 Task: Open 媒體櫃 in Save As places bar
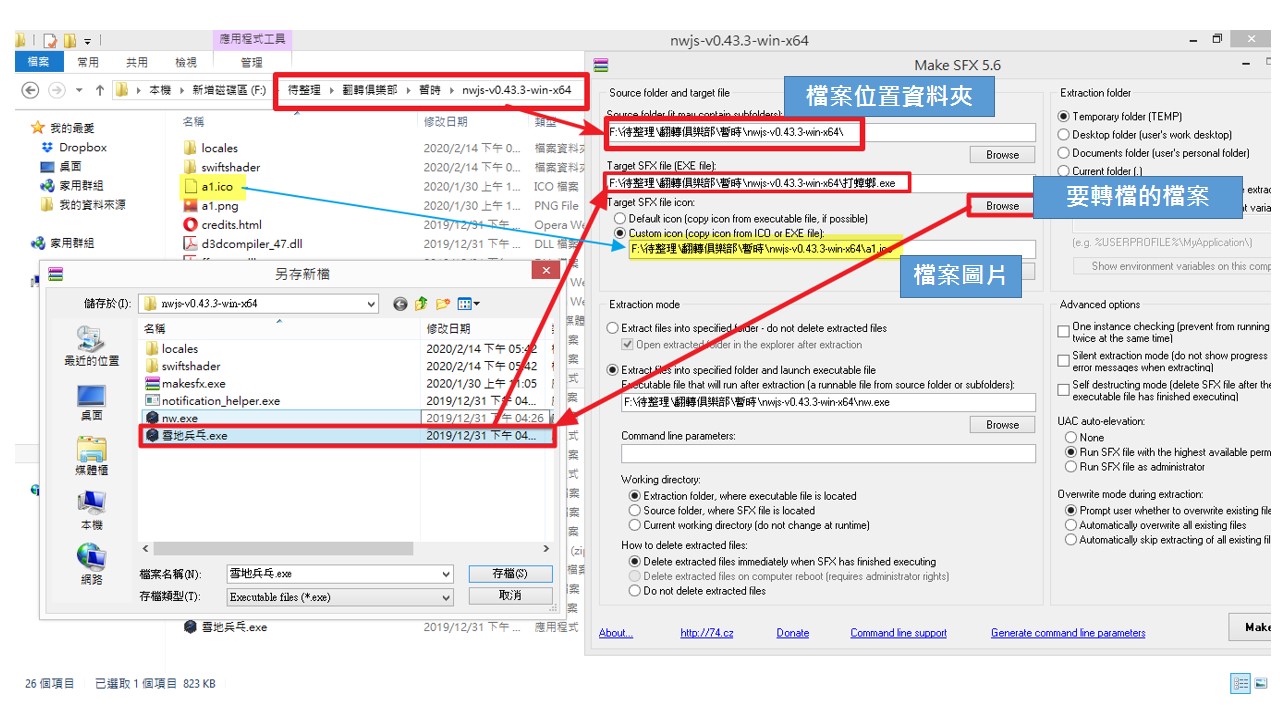(x=91, y=456)
